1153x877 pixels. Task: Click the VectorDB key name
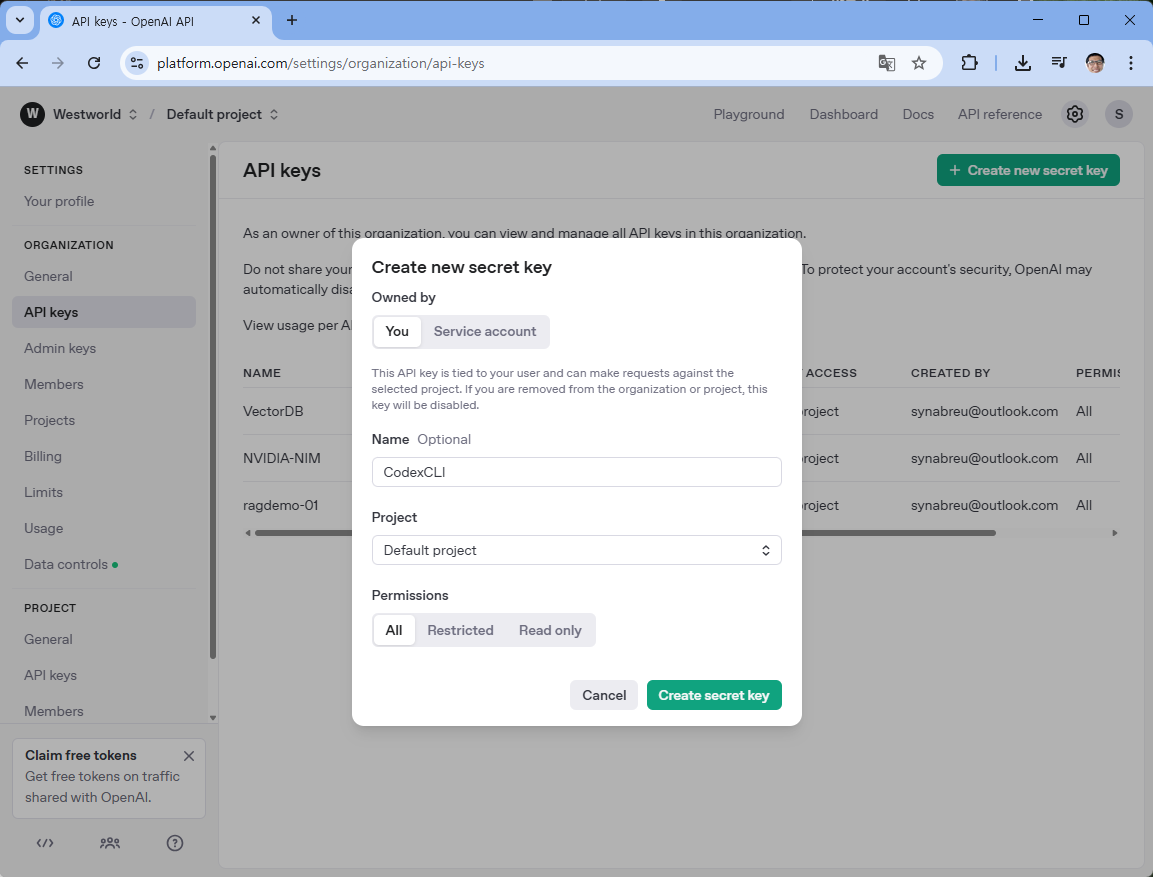click(x=273, y=411)
